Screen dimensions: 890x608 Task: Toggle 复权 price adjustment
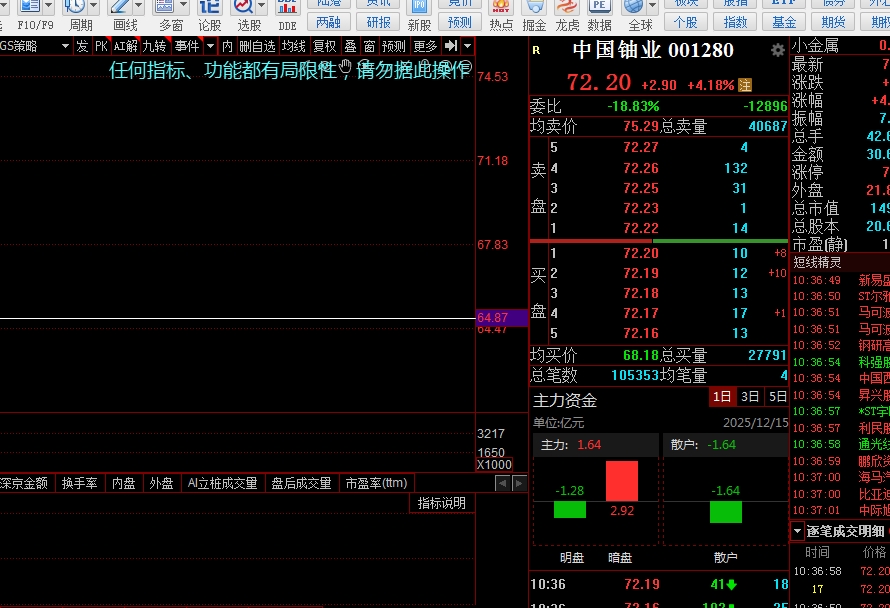325,46
